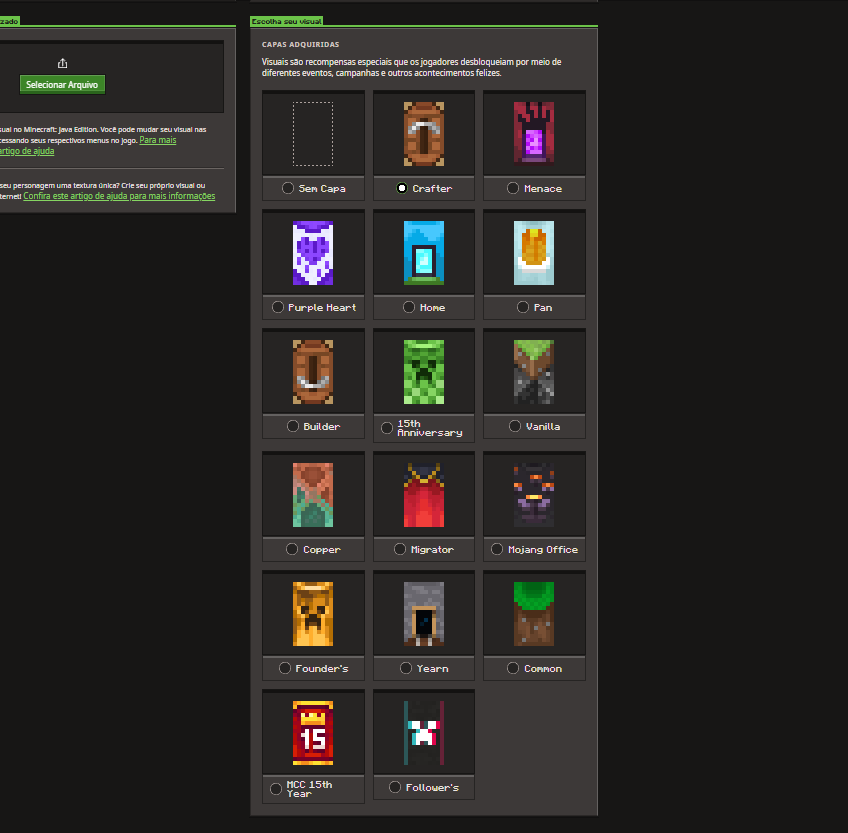Screen dimensions: 848x833
Task: Select the MCC 15th Year radio button
Action: tap(276, 789)
